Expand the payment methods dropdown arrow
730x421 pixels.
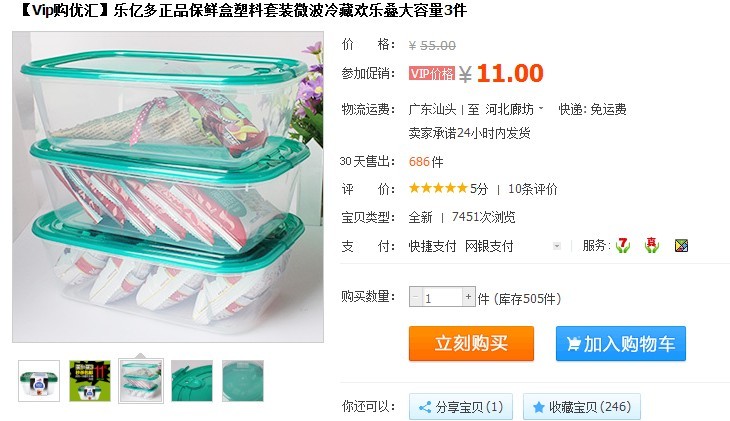pos(556,246)
